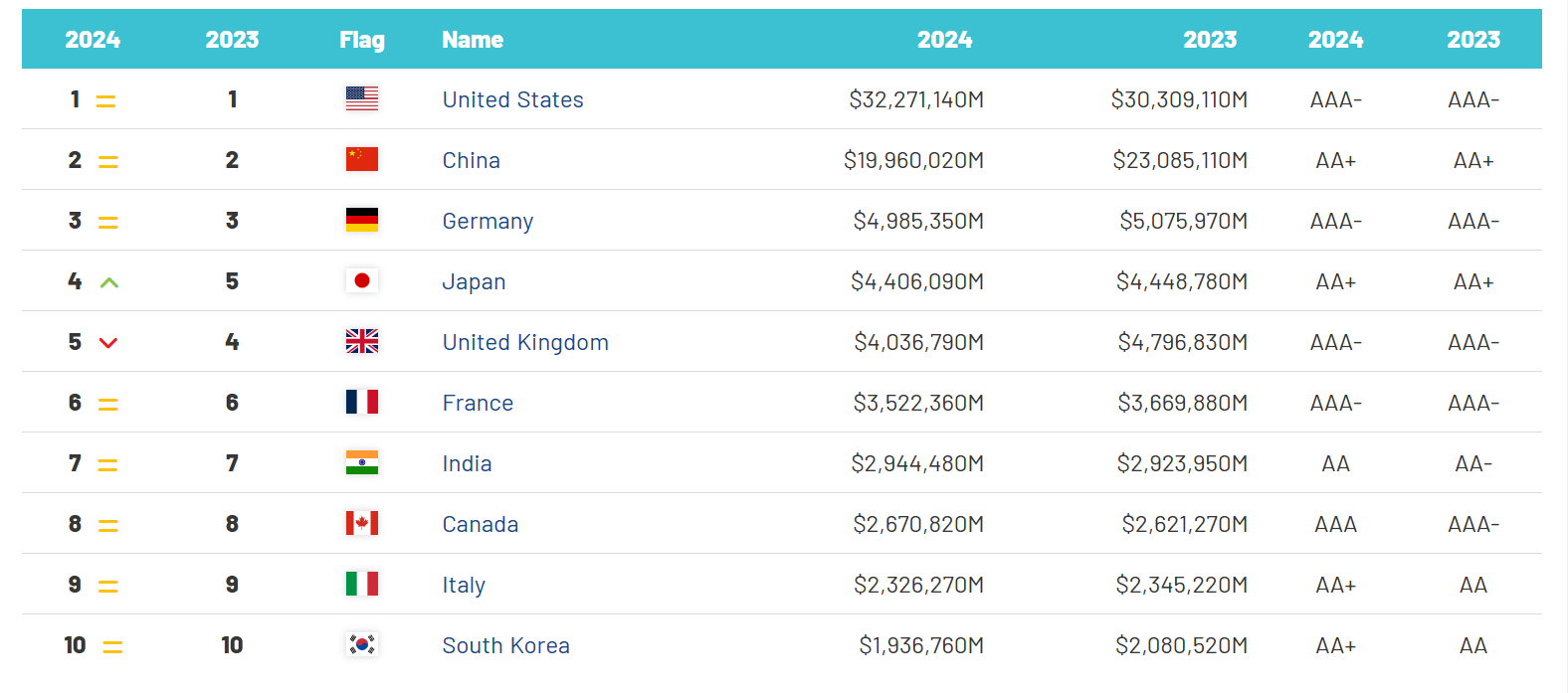
Task: Click the India flag icon
Action: click(x=362, y=462)
